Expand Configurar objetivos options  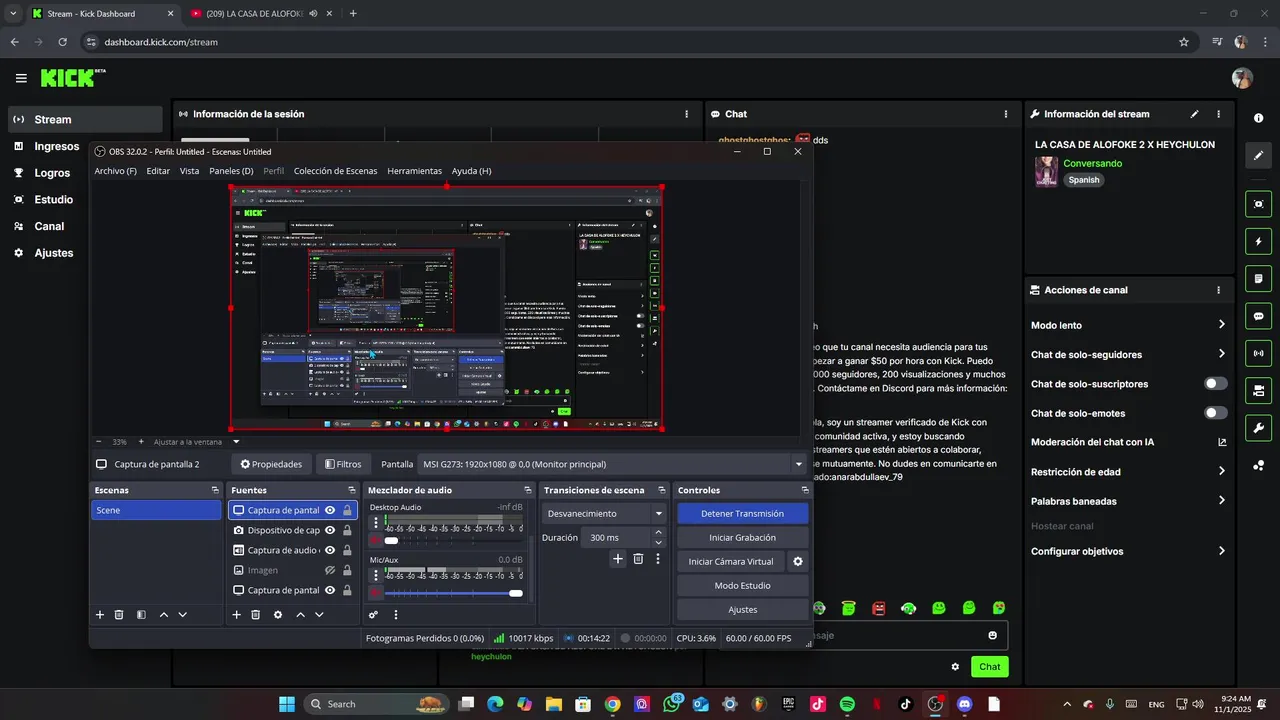tap(1221, 551)
